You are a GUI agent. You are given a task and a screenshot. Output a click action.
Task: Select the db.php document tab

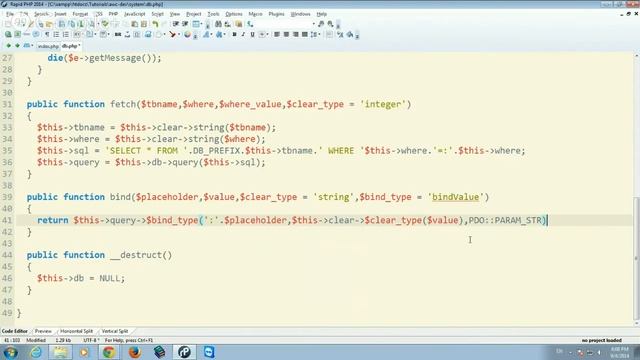coord(71,46)
